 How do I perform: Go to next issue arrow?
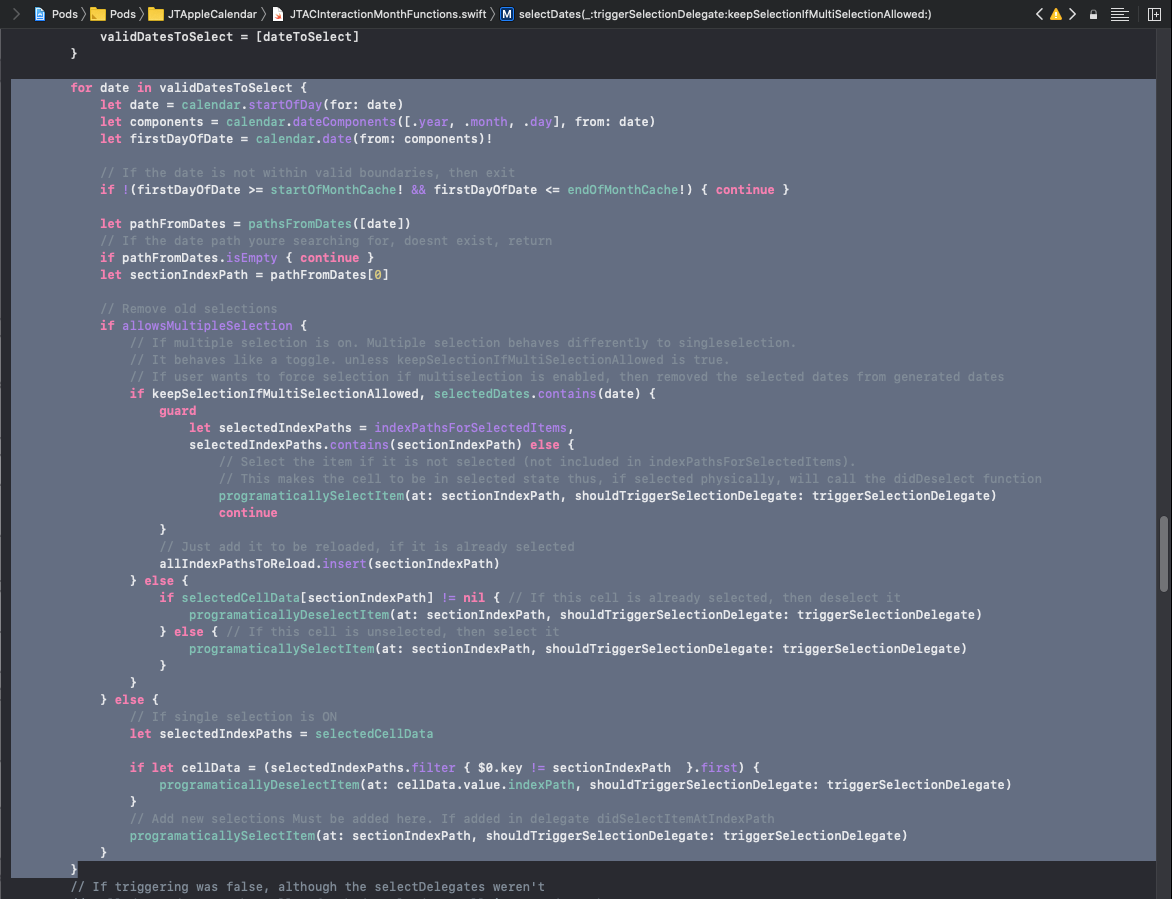[1073, 14]
